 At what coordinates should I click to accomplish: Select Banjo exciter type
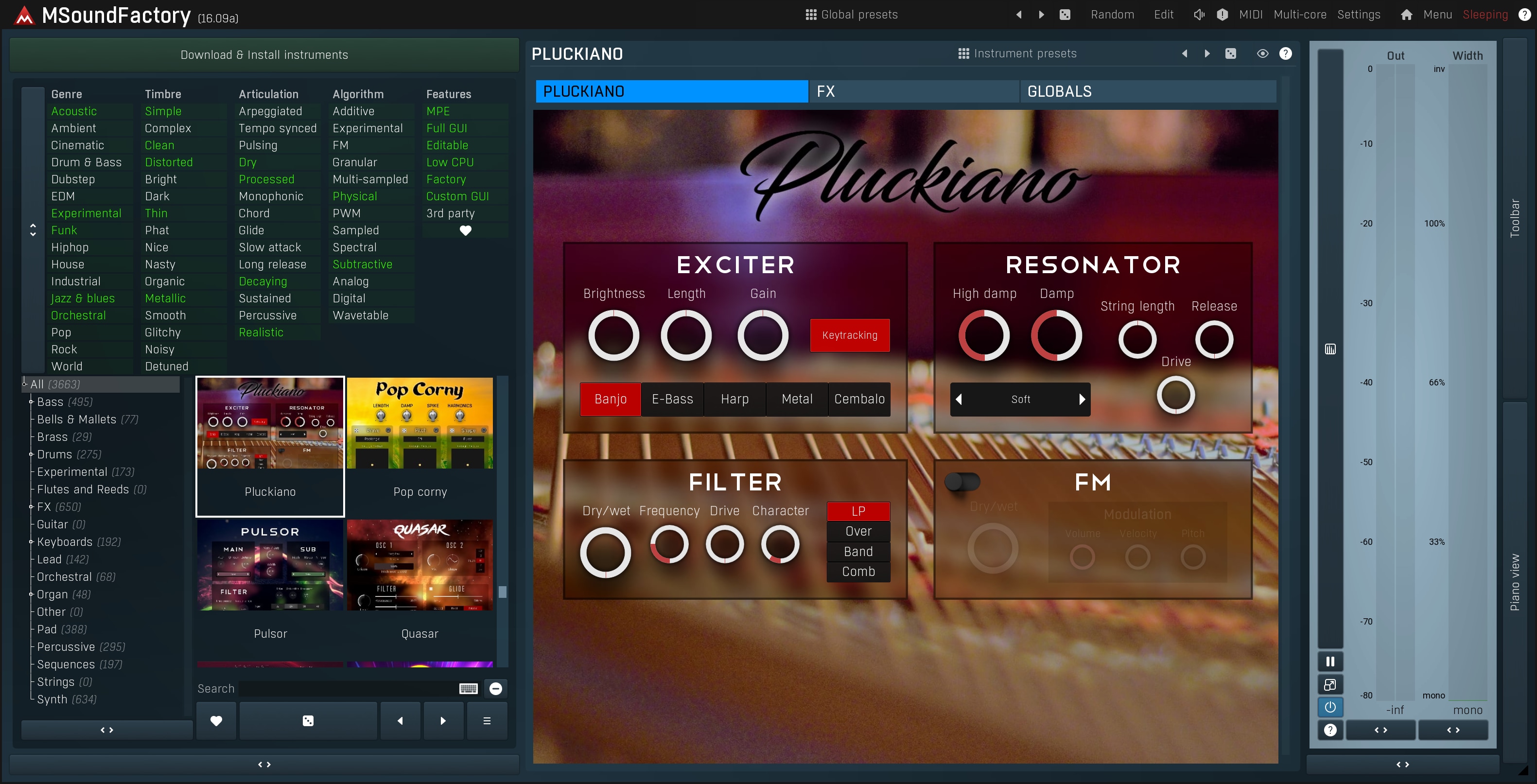coord(611,399)
